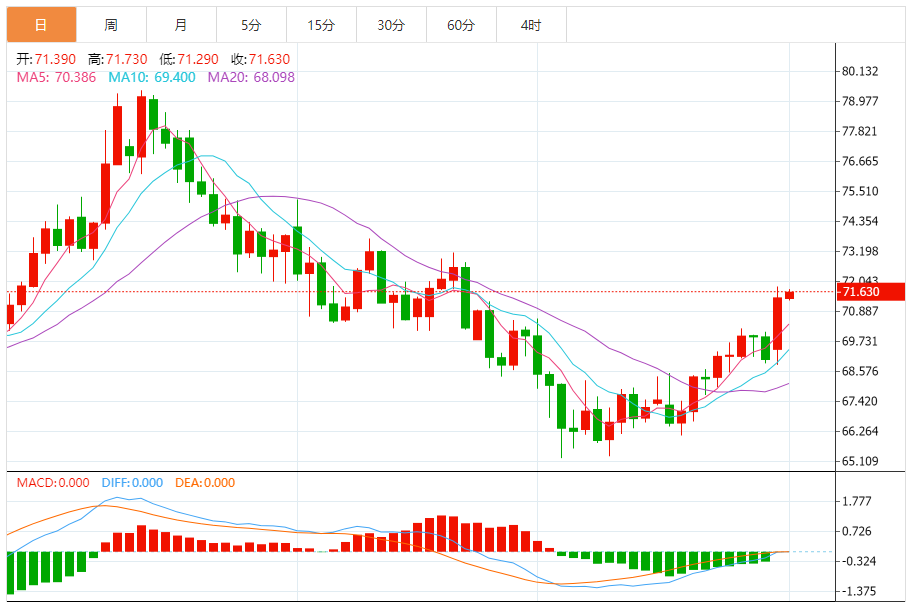912x602 pixels.
Task: Click the 69.731 price axis label
Action: (x=860, y=341)
